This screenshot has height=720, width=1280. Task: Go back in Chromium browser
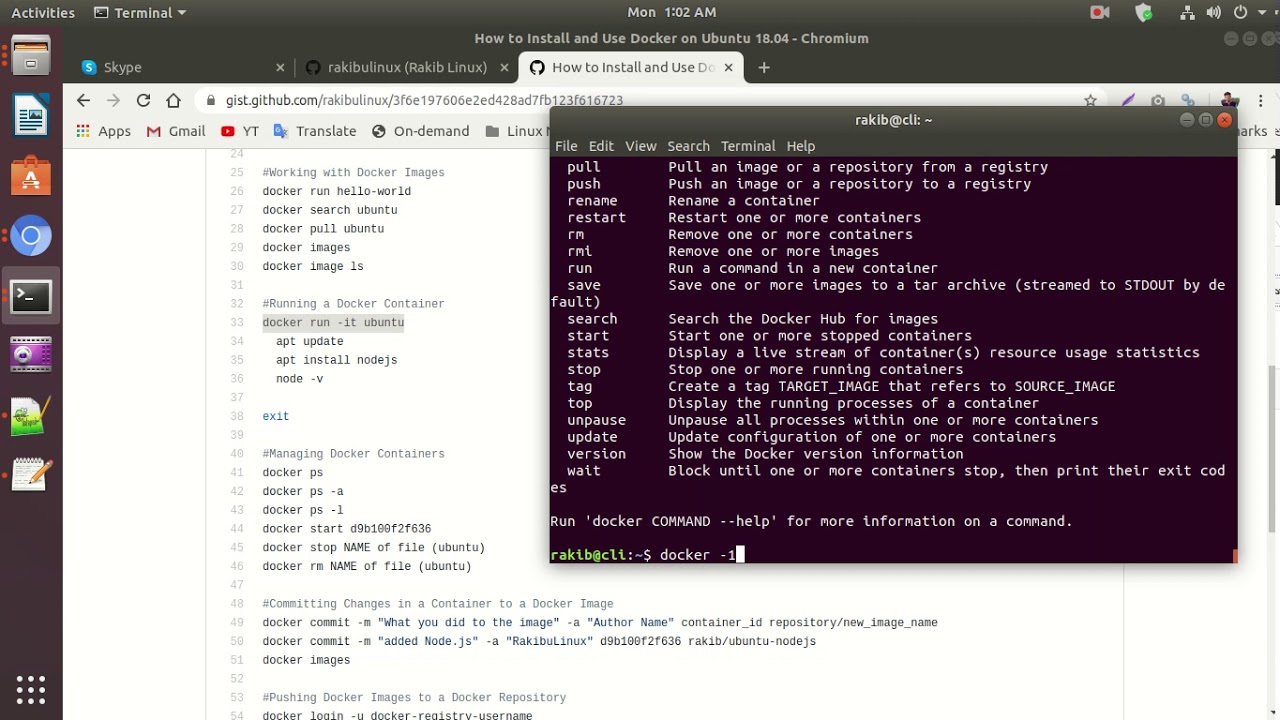click(x=83, y=100)
